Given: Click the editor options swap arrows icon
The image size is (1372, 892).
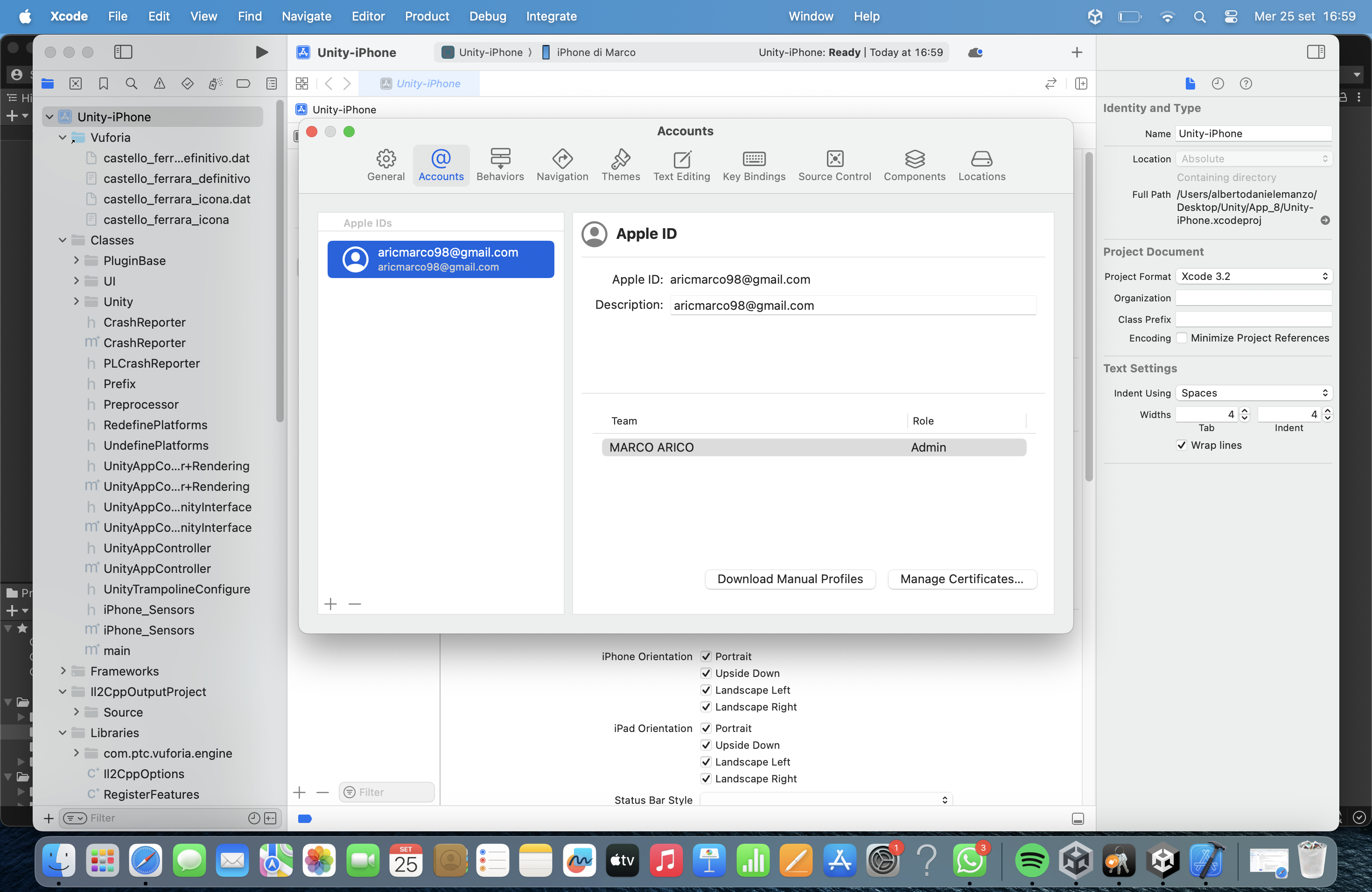Looking at the screenshot, I should [1051, 84].
